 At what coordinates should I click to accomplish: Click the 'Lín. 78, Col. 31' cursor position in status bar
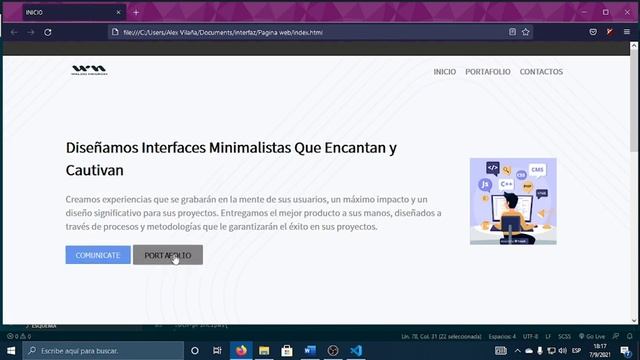click(441, 336)
